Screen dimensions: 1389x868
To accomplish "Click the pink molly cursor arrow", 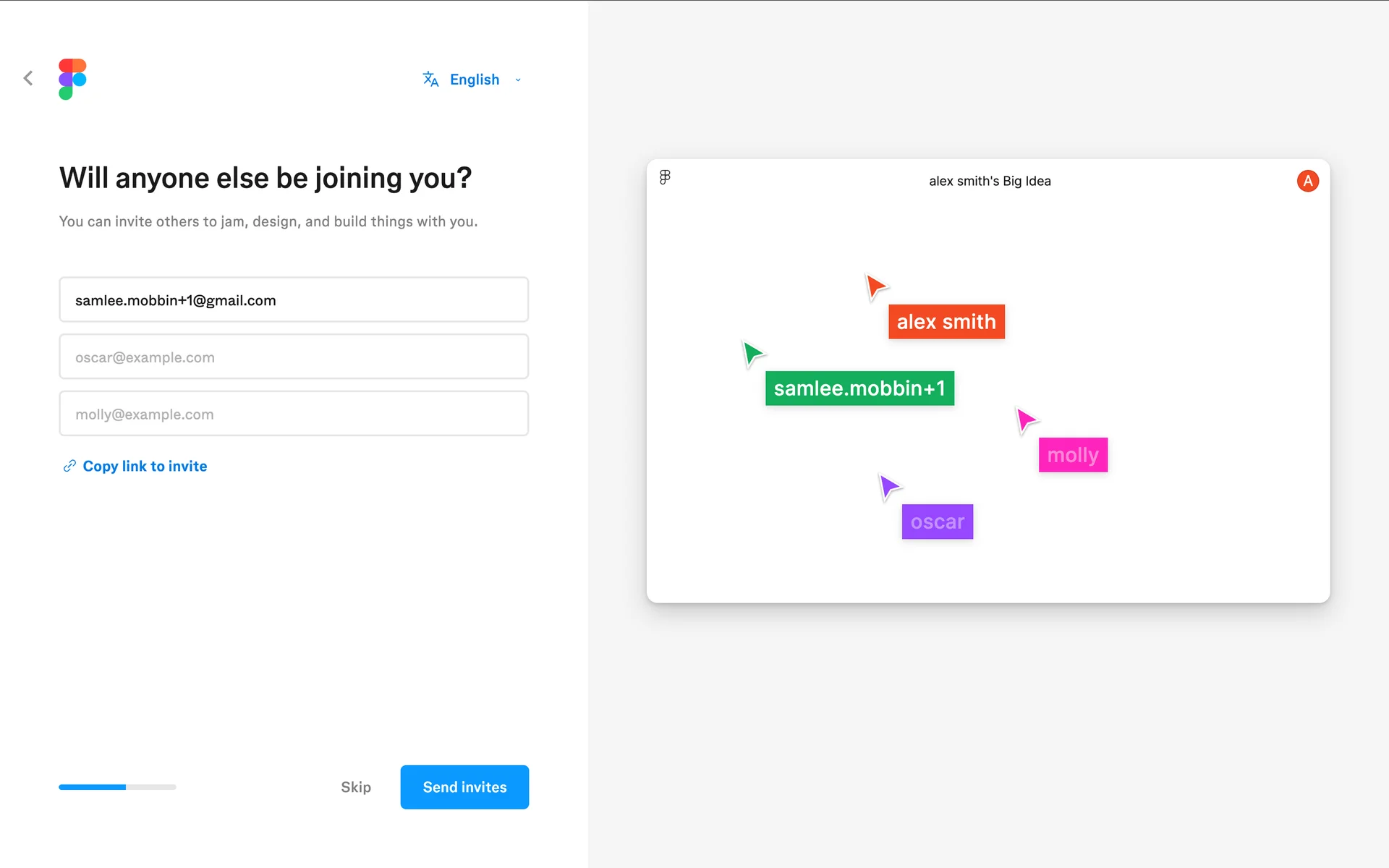I will pyautogui.click(x=1026, y=420).
